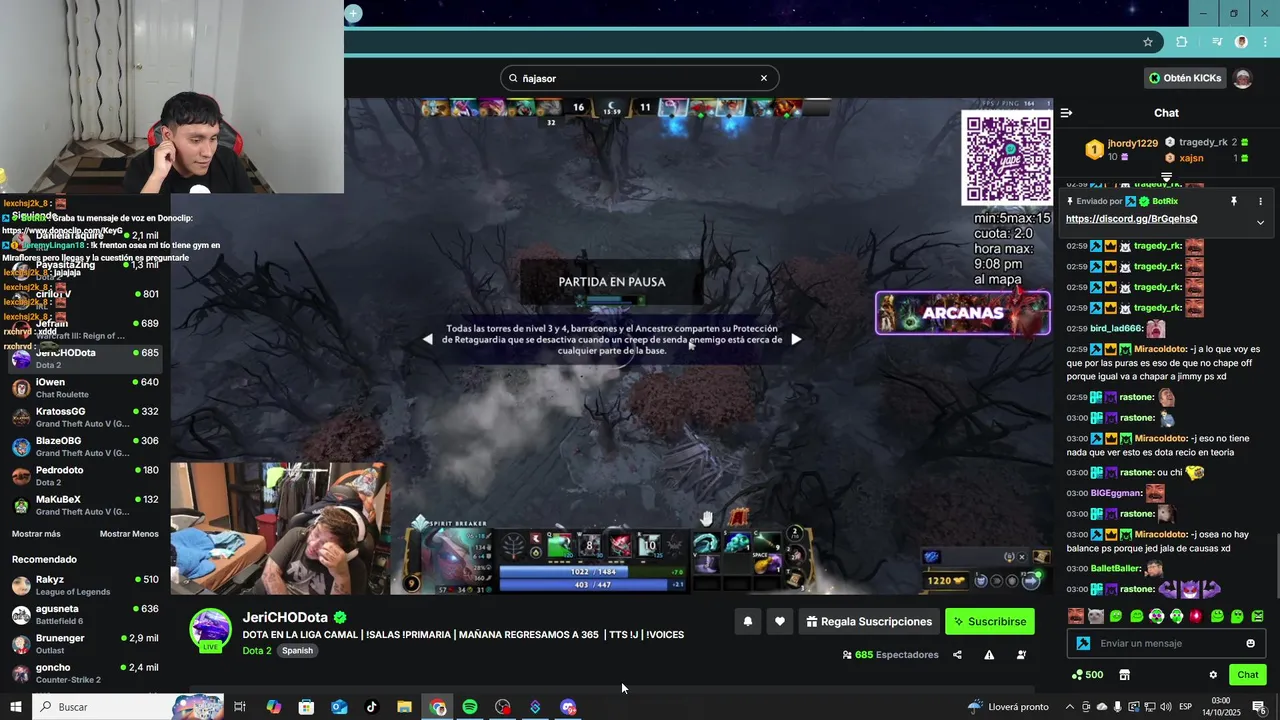Open the emoji picker in the chat box

(x=1250, y=643)
